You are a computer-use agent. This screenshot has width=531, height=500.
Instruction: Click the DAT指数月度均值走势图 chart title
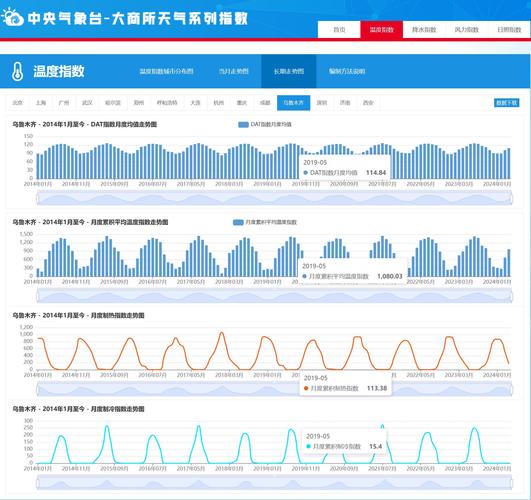click(x=84, y=125)
